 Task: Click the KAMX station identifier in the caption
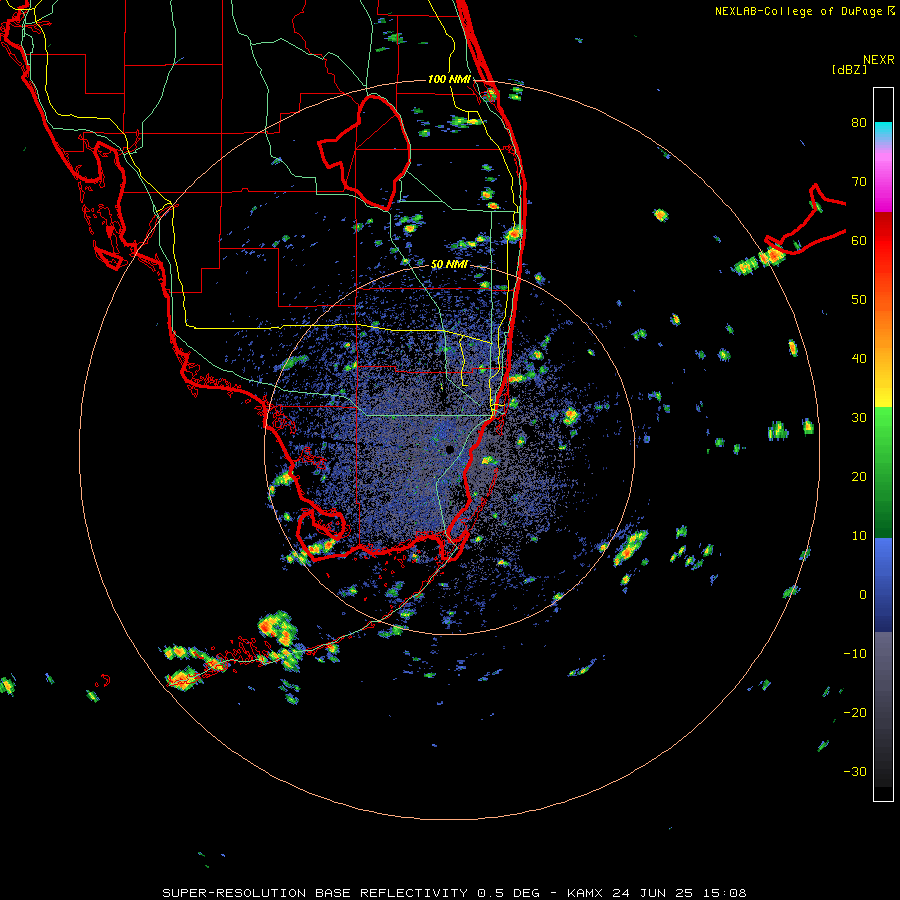[x=586, y=893]
